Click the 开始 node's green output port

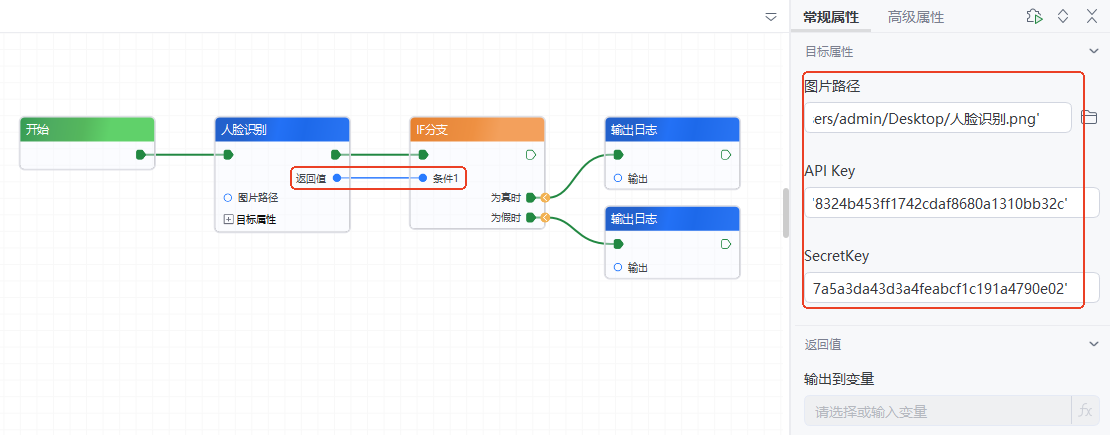pos(141,155)
